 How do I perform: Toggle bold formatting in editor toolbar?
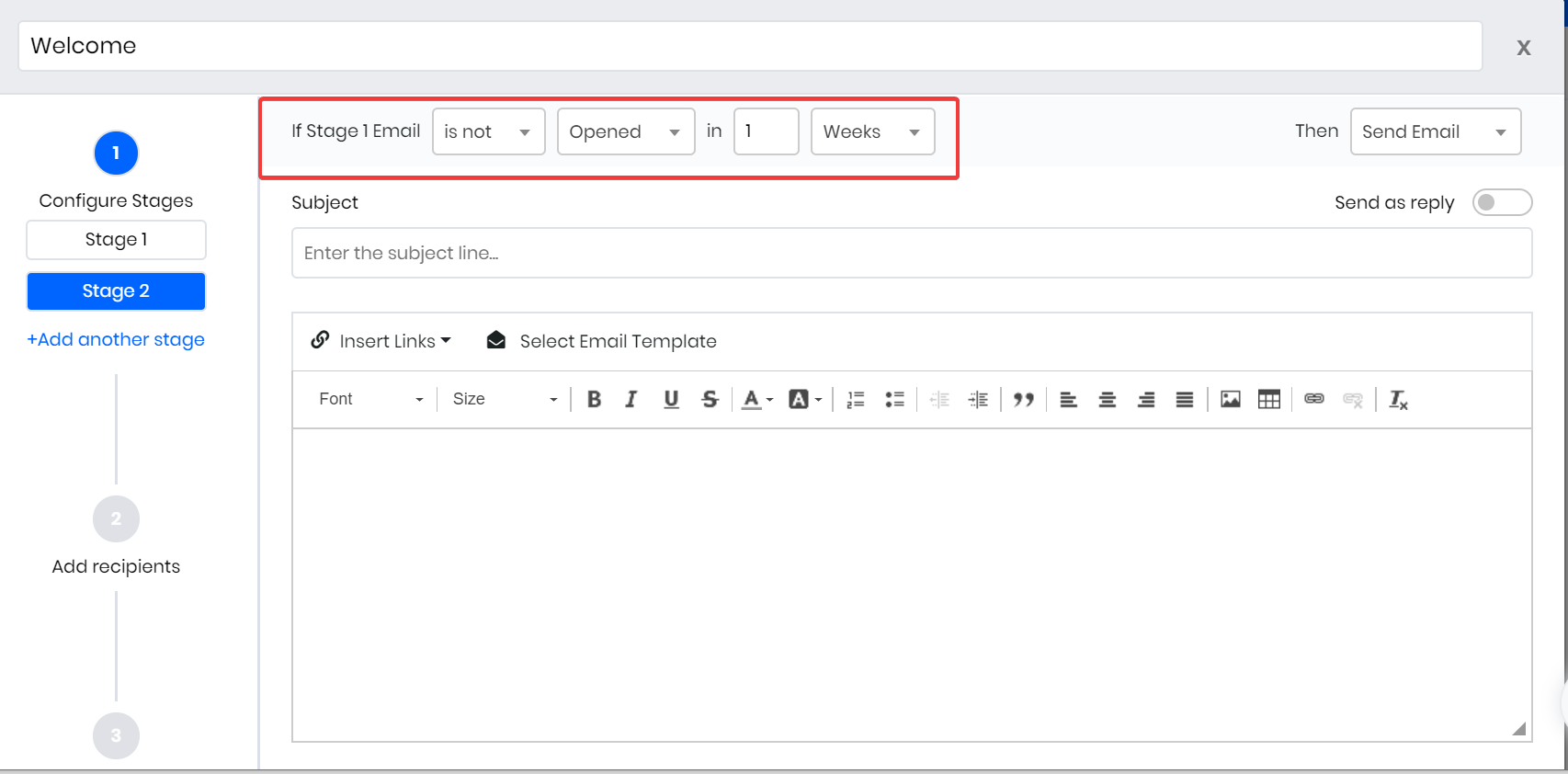594,399
